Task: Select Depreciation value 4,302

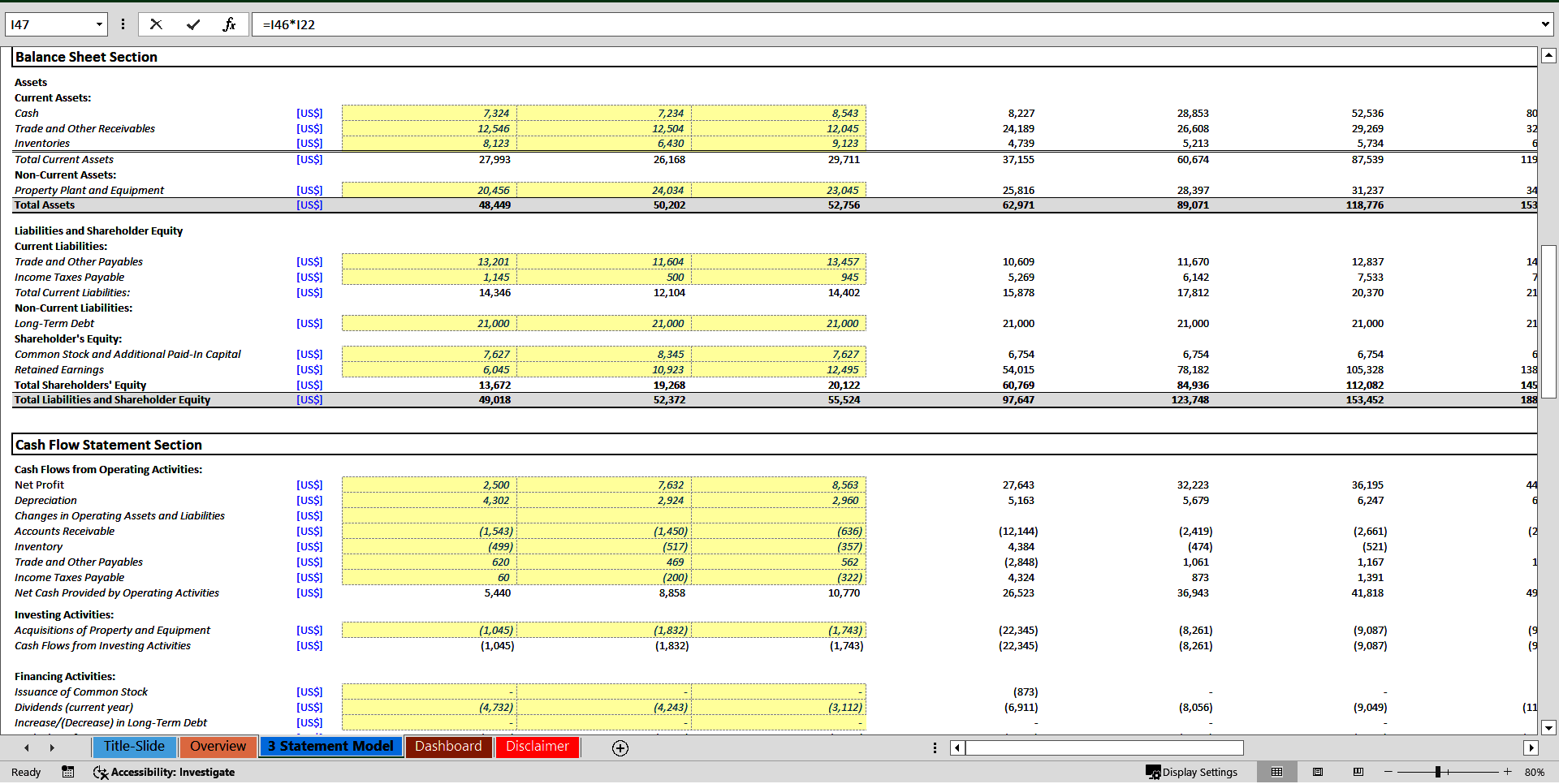Action: (430, 500)
